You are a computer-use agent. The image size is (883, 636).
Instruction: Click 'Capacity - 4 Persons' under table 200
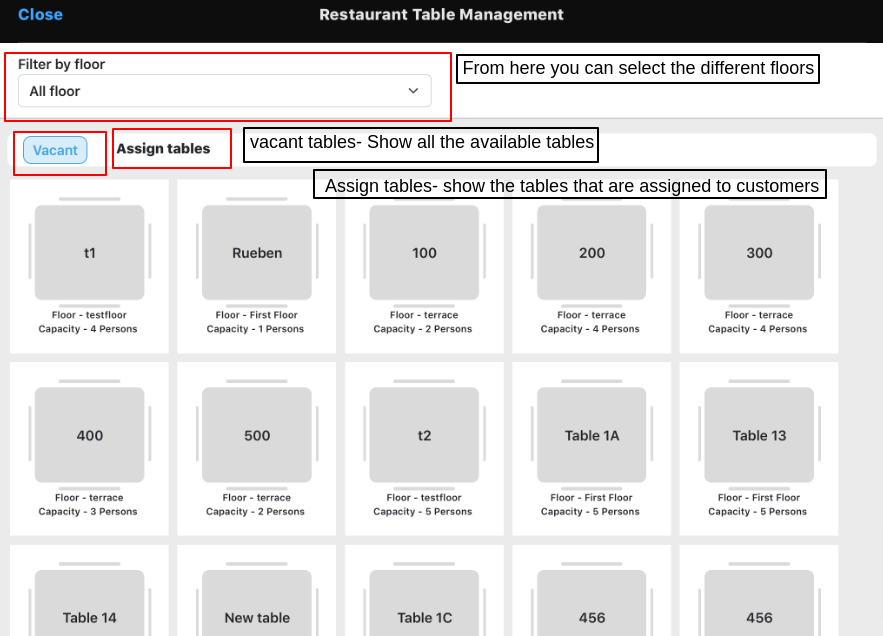pos(590,329)
